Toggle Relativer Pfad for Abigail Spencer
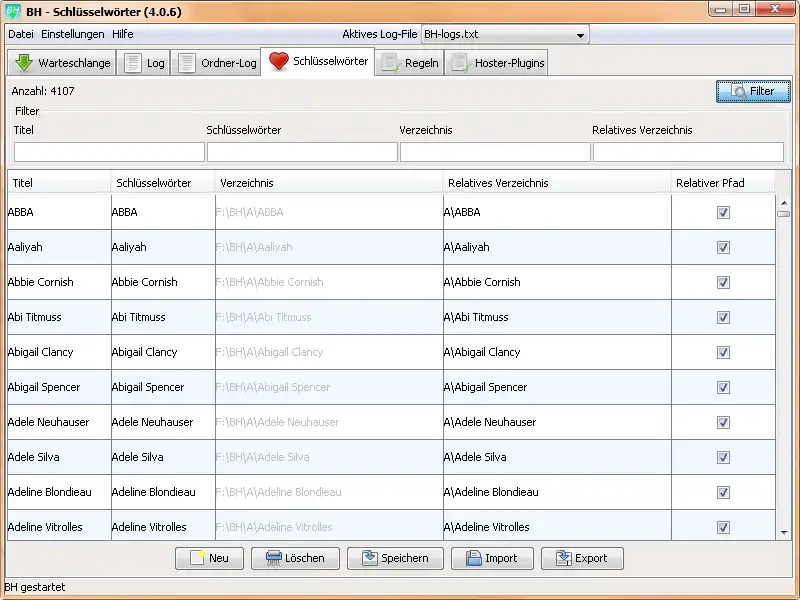 723,387
